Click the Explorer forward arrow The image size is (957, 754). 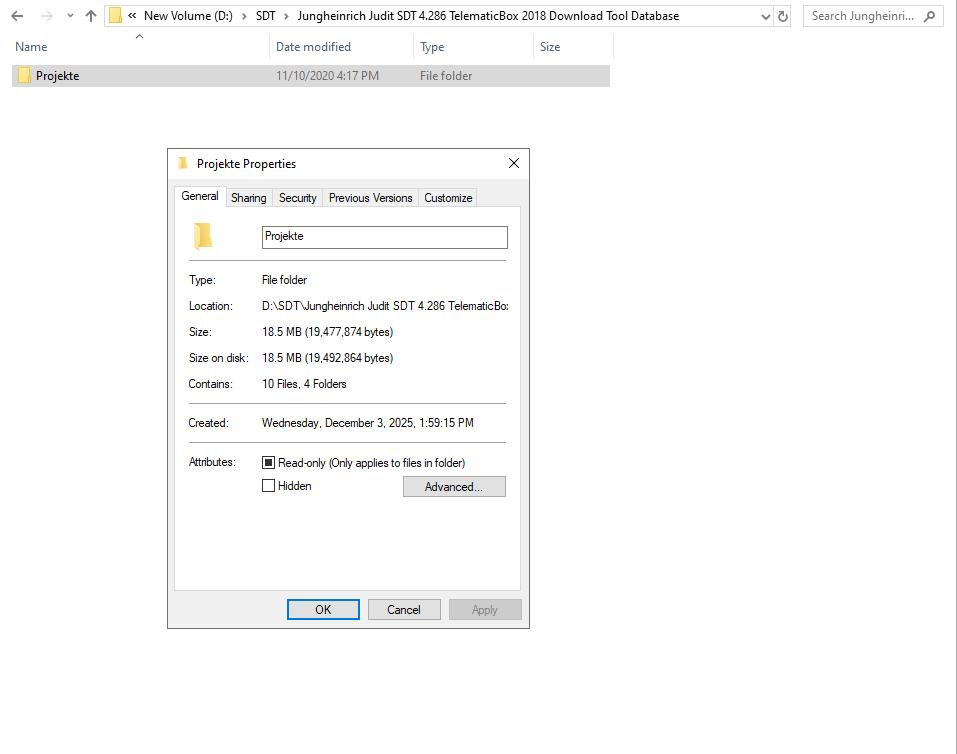tap(46, 16)
